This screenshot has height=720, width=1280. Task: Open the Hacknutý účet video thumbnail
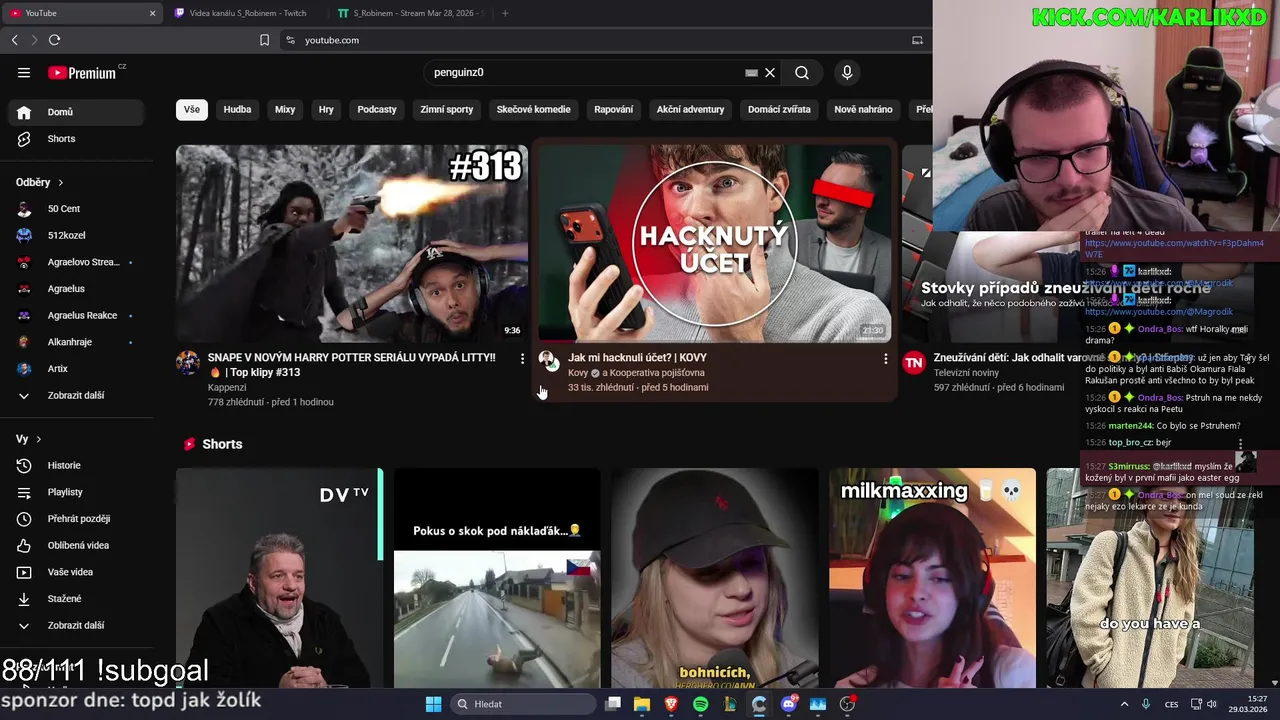coord(714,244)
